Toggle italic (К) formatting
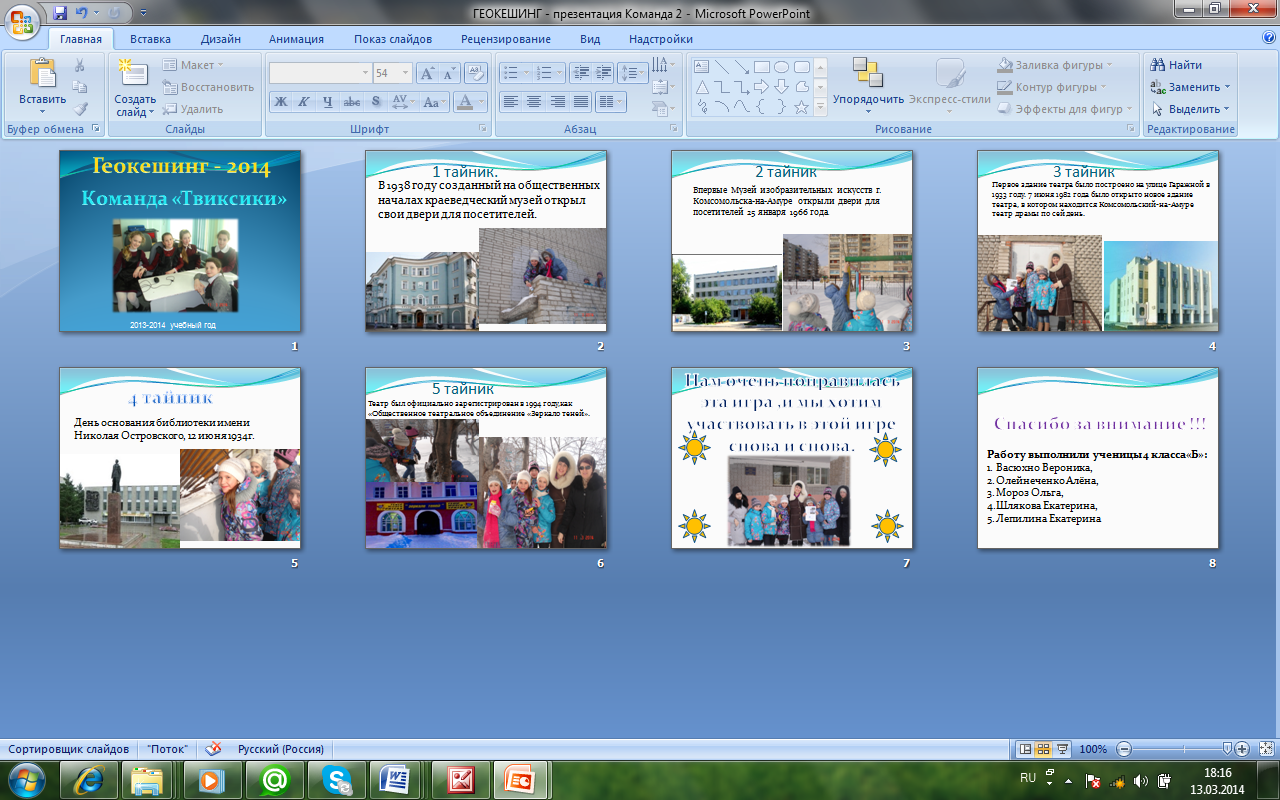This screenshot has width=1280, height=800. click(x=304, y=102)
